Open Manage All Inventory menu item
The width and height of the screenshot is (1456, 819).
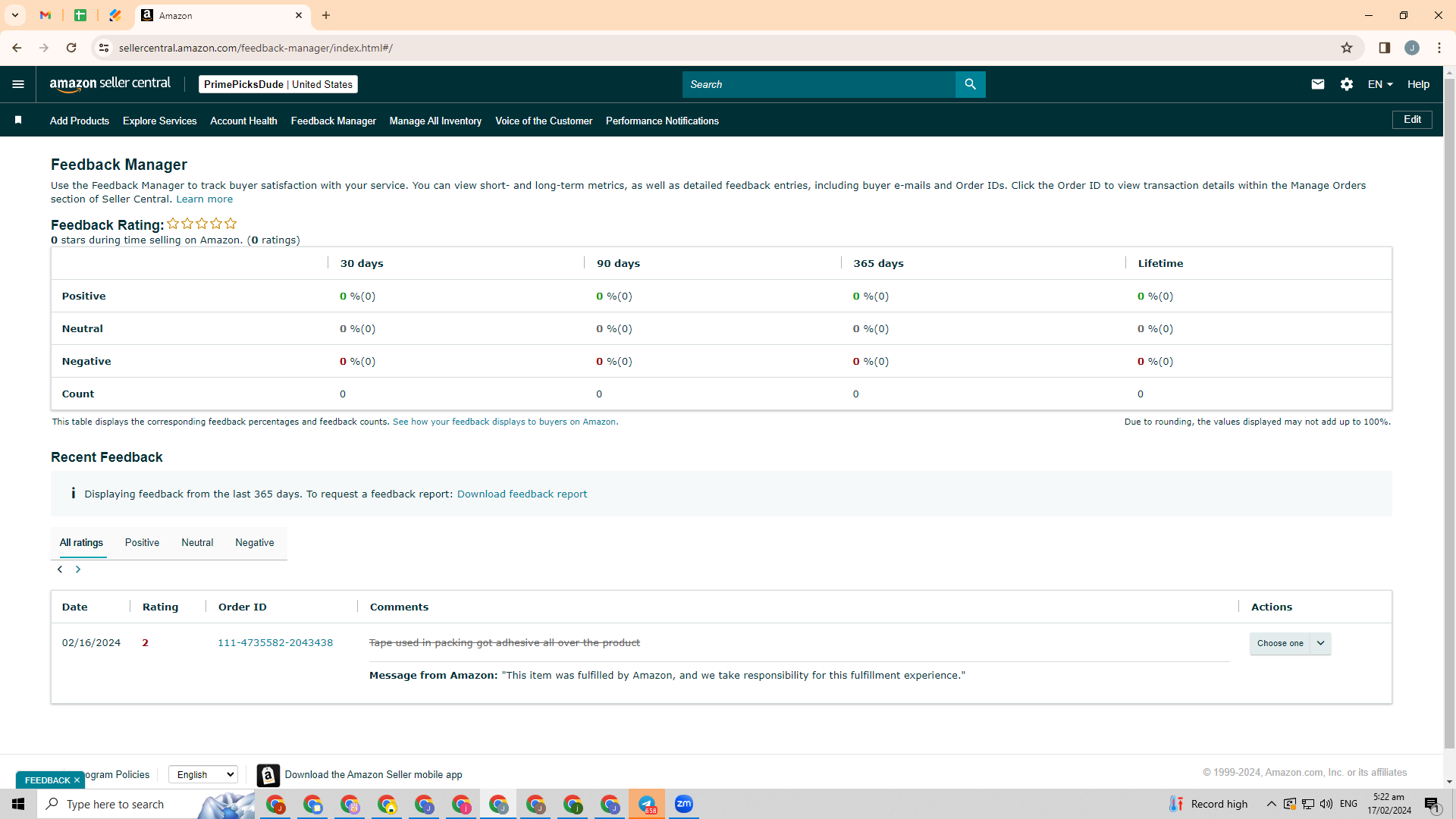[435, 121]
